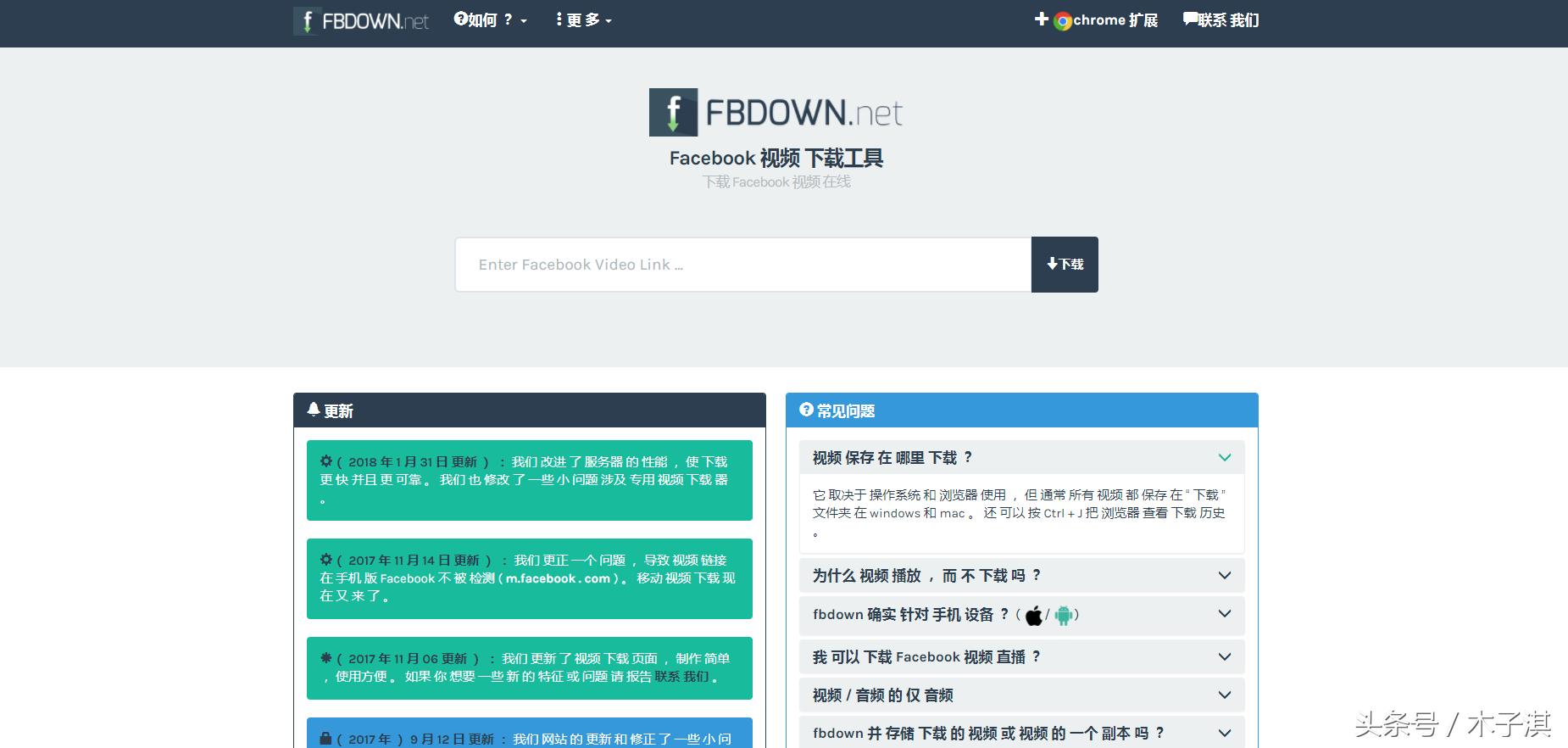Open the 联系我们 nav item
Viewport: 1568px width, 748px height.
[1220, 20]
